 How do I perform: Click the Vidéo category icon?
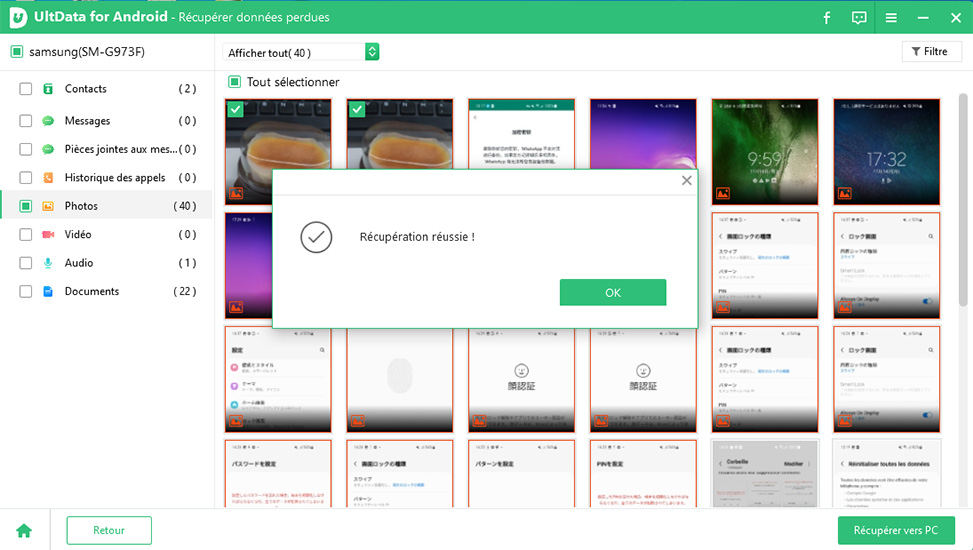coord(48,235)
